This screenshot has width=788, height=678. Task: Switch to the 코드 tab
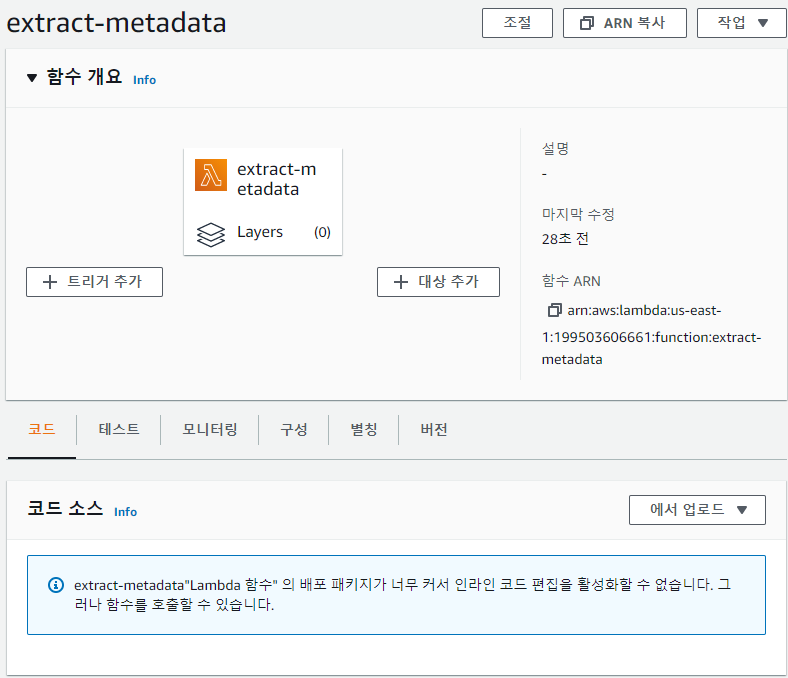[x=42, y=429]
